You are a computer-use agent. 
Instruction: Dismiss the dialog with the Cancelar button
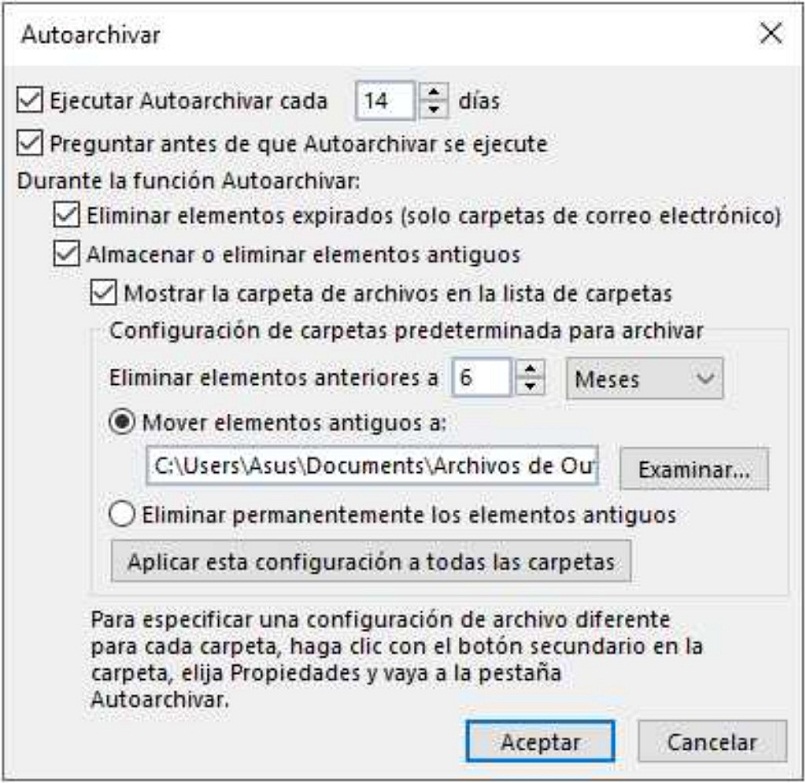(x=712, y=742)
